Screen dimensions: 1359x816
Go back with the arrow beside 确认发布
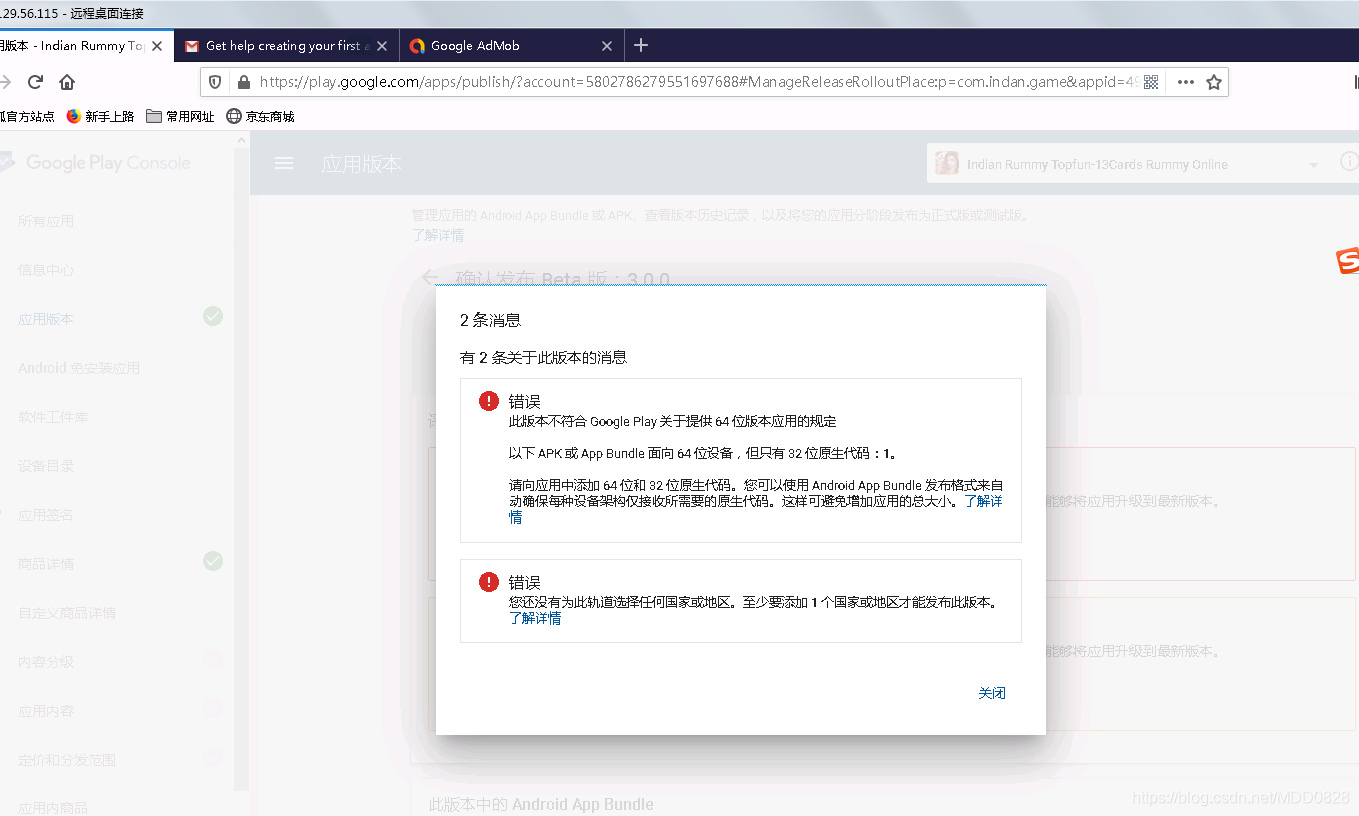430,278
